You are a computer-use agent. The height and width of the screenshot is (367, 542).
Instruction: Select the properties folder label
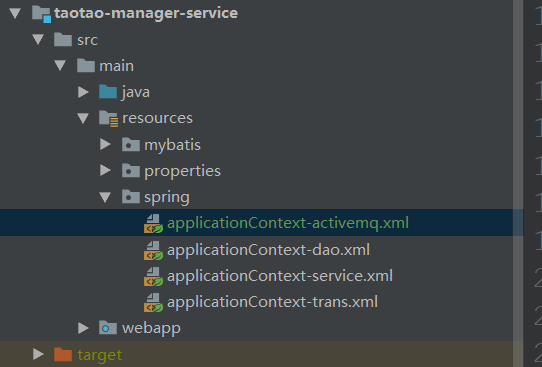pyautogui.click(x=182, y=171)
